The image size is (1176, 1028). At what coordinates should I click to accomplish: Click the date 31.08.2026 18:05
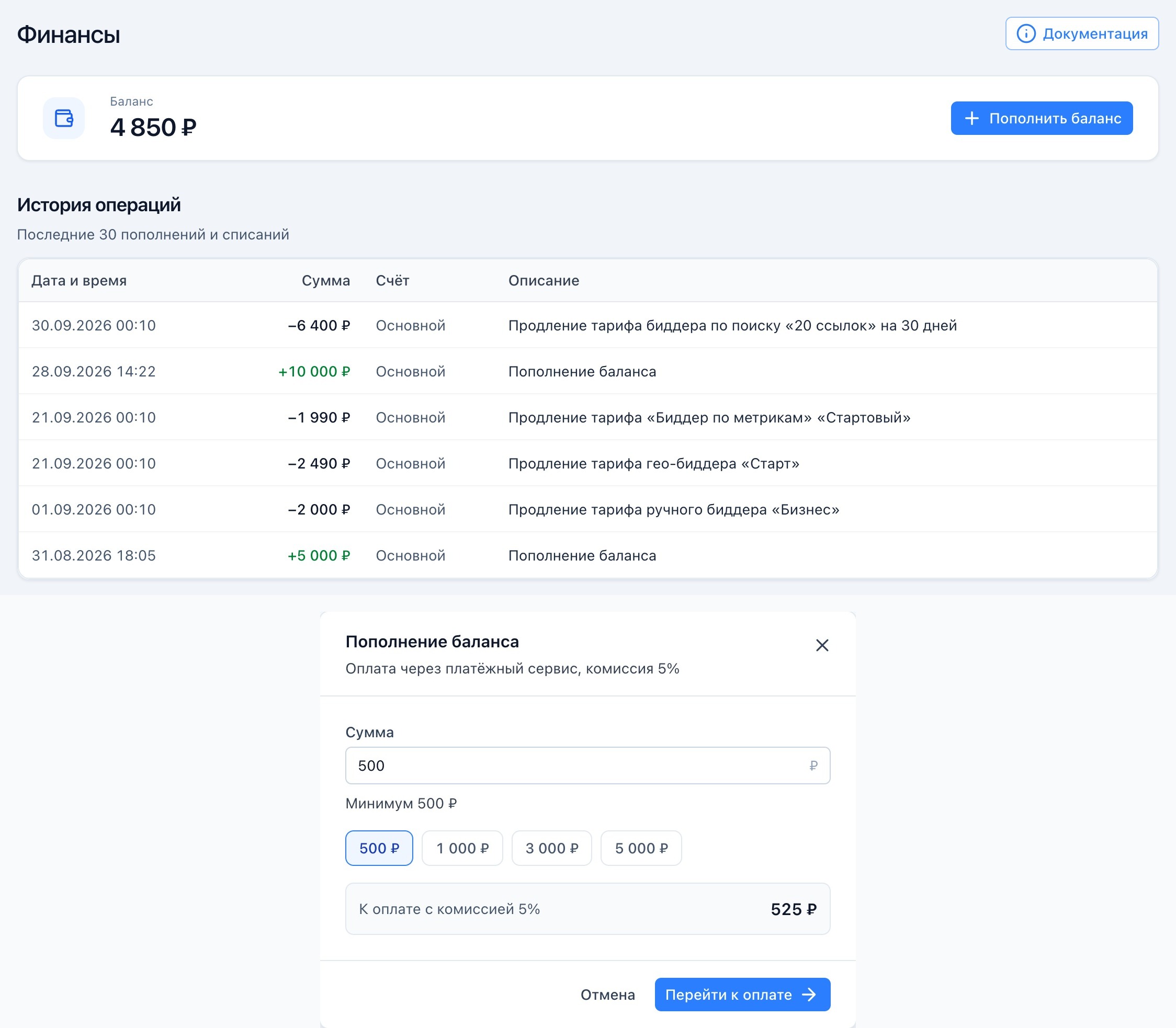click(94, 555)
